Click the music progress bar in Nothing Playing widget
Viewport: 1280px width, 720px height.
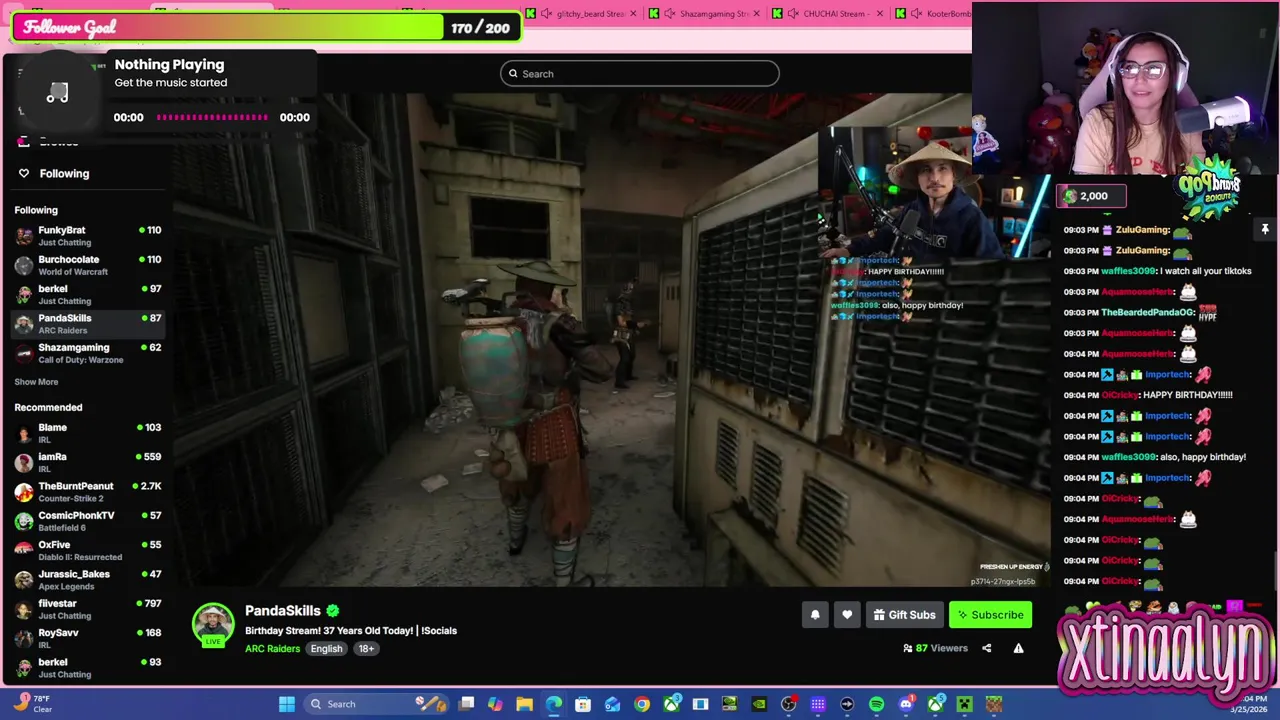[212, 117]
